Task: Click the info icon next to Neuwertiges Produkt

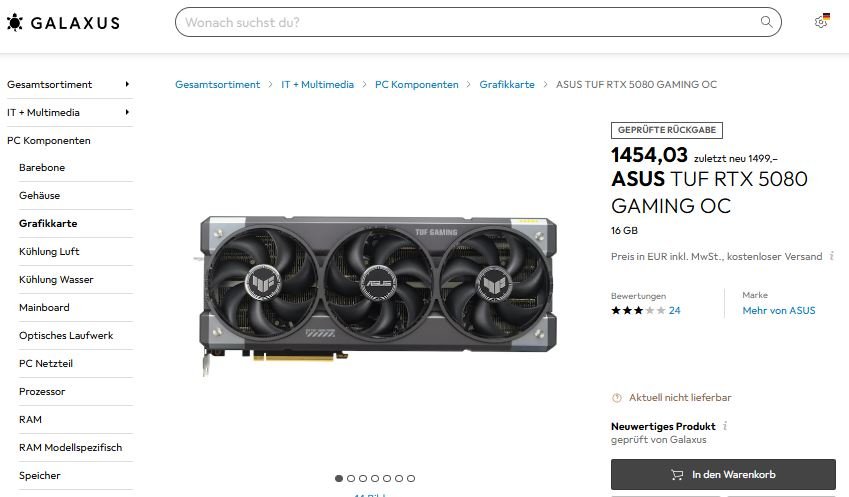Action: [724, 426]
